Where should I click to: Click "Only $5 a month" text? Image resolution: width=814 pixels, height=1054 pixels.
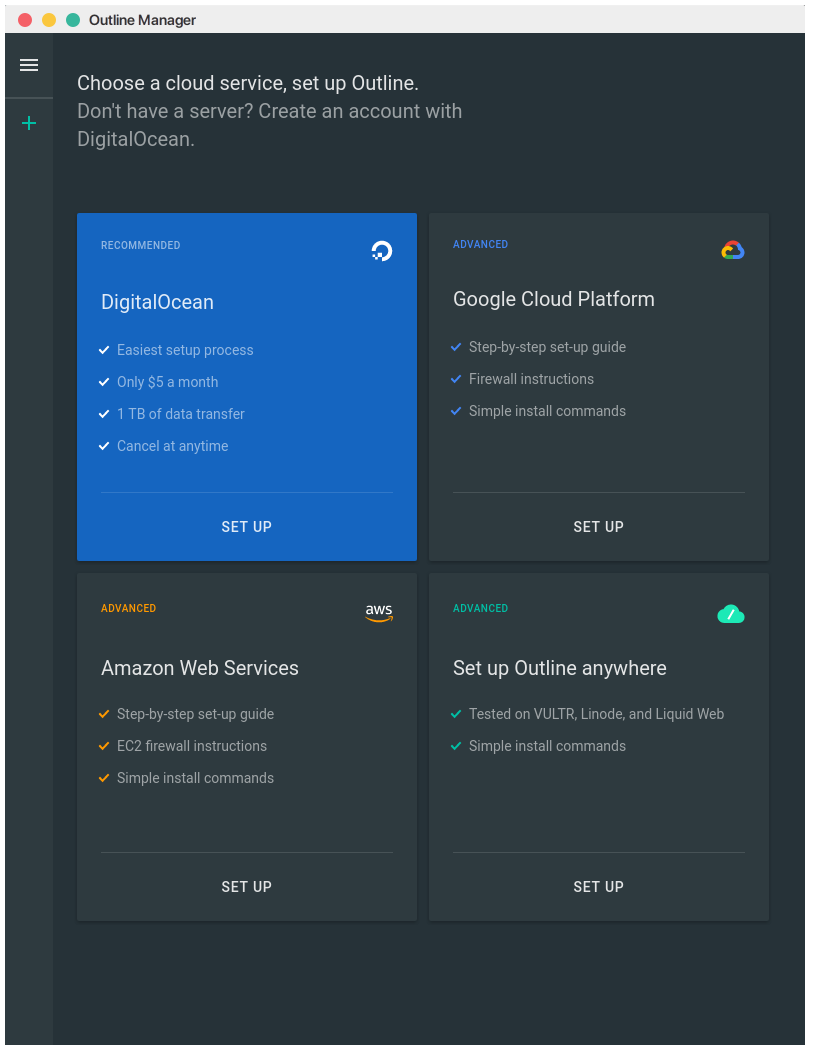pos(167,382)
